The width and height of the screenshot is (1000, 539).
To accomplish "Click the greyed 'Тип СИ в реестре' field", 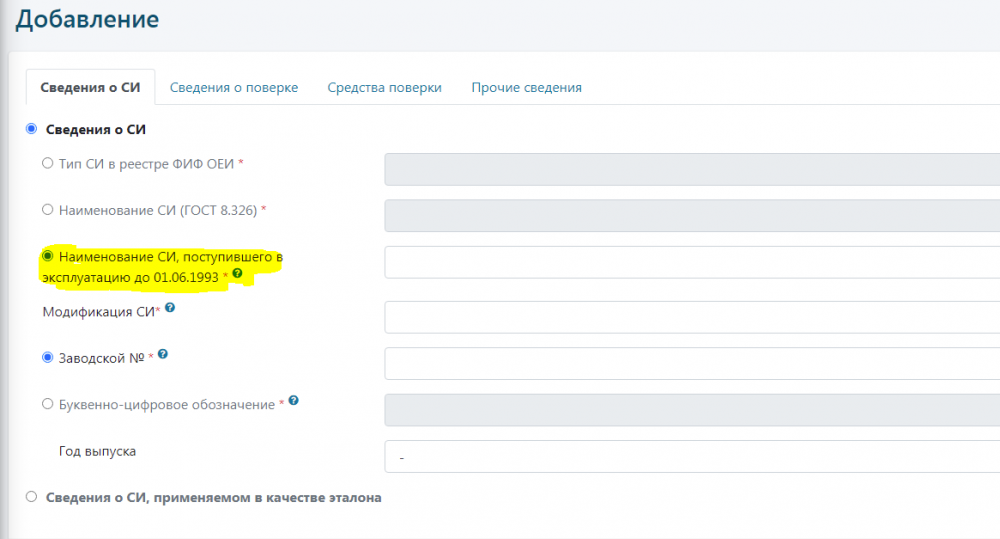I will 690,169.
